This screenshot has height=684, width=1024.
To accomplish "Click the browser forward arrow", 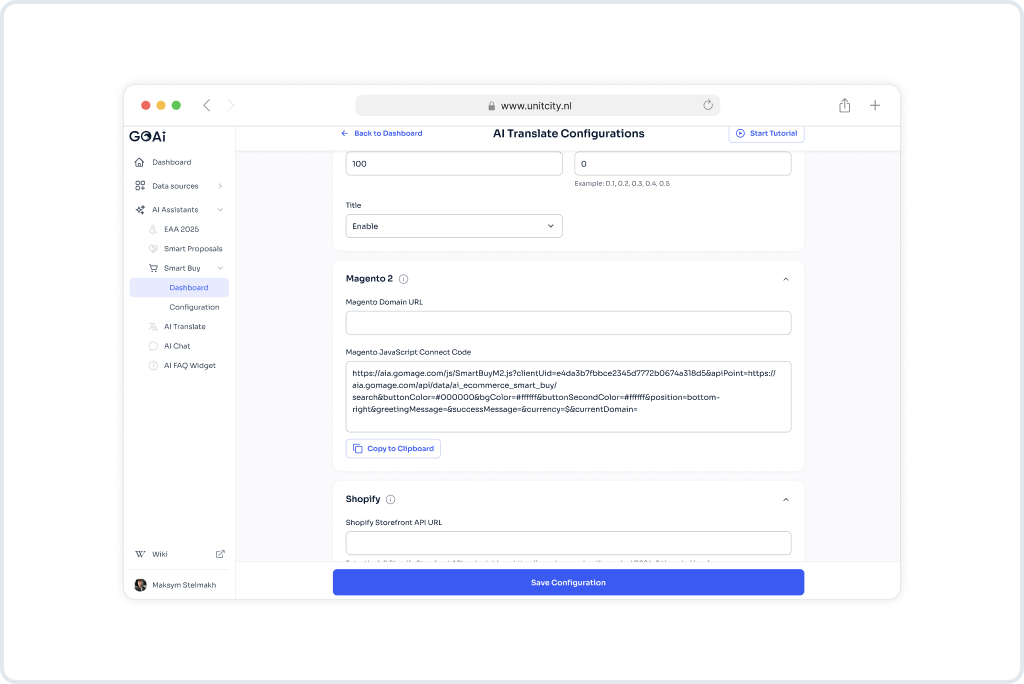I will pos(231,105).
